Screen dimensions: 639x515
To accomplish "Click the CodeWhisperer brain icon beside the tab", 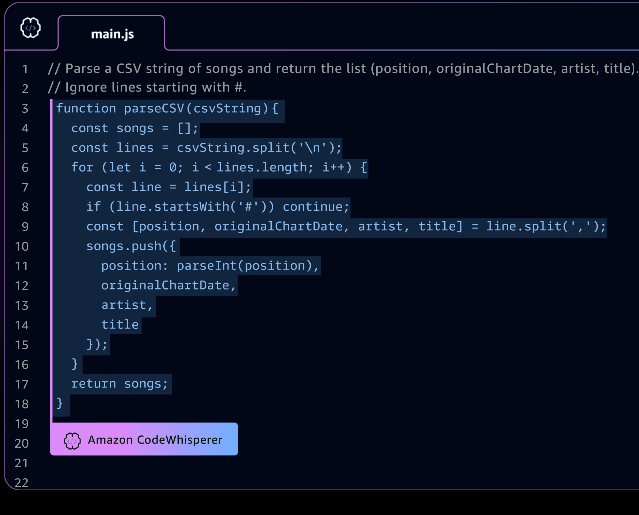I will pos(31,28).
